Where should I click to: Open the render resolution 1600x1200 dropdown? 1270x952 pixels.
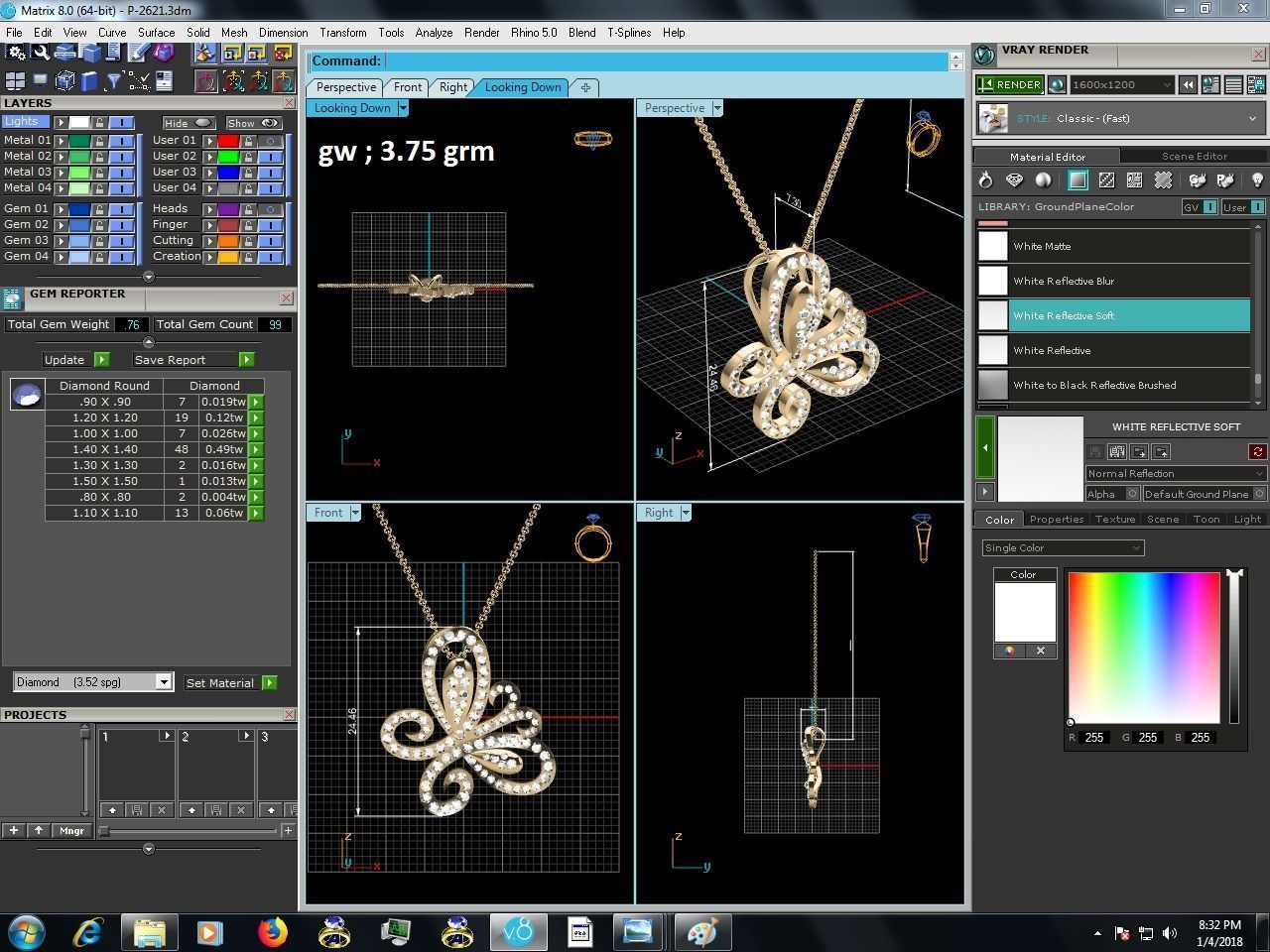click(x=1122, y=85)
